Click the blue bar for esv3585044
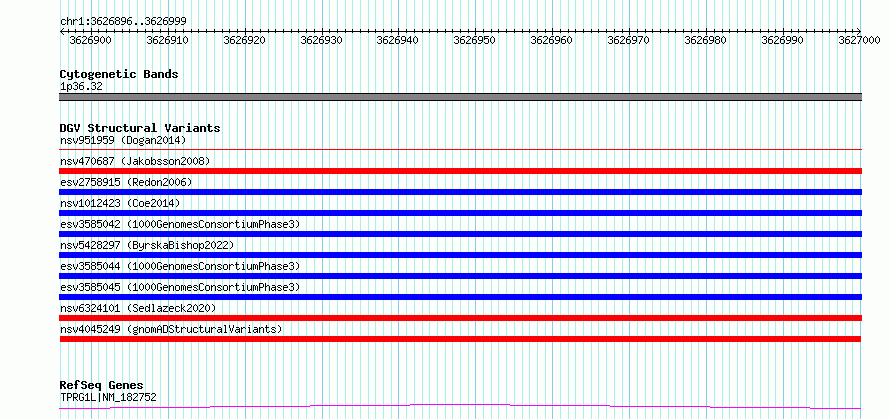The width and height of the screenshot is (890, 419). click(x=460, y=276)
